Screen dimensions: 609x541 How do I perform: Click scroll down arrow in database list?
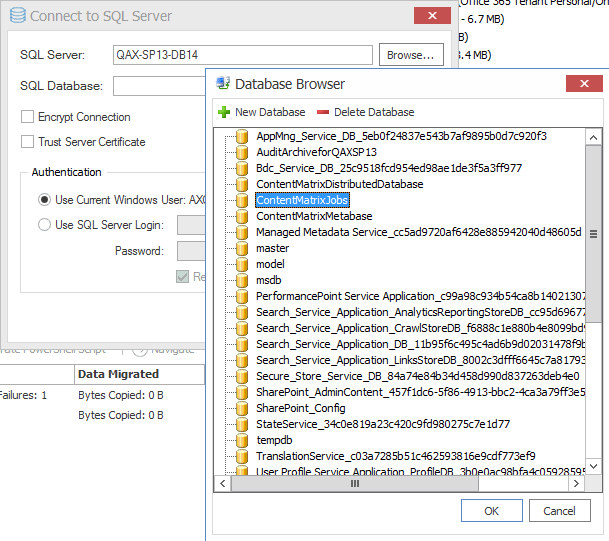[593, 466]
